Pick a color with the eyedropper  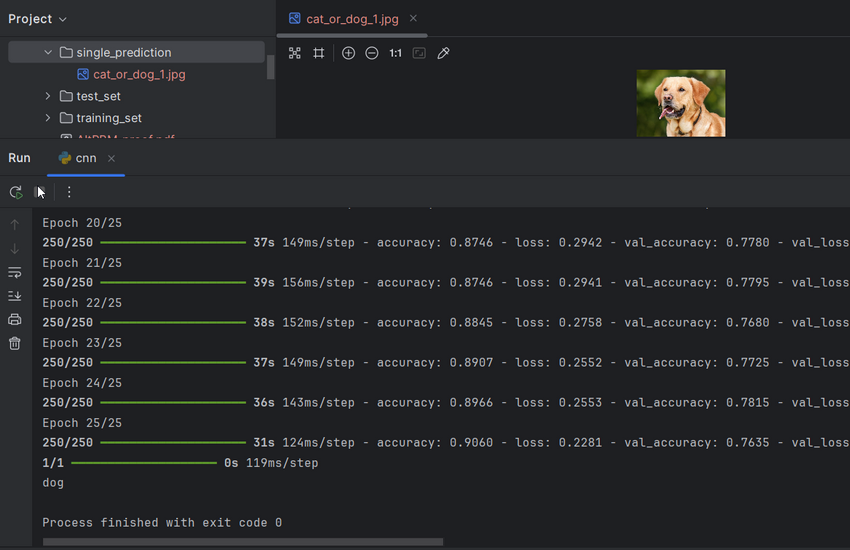tap(444, 53)
